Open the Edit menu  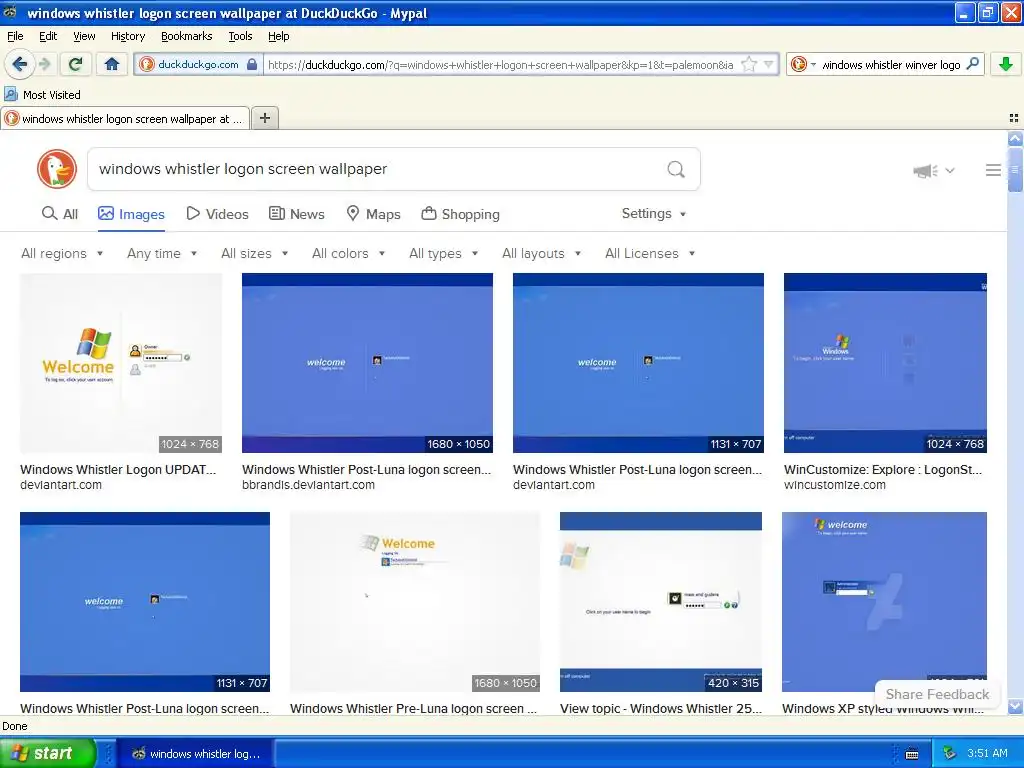point(48,36)
